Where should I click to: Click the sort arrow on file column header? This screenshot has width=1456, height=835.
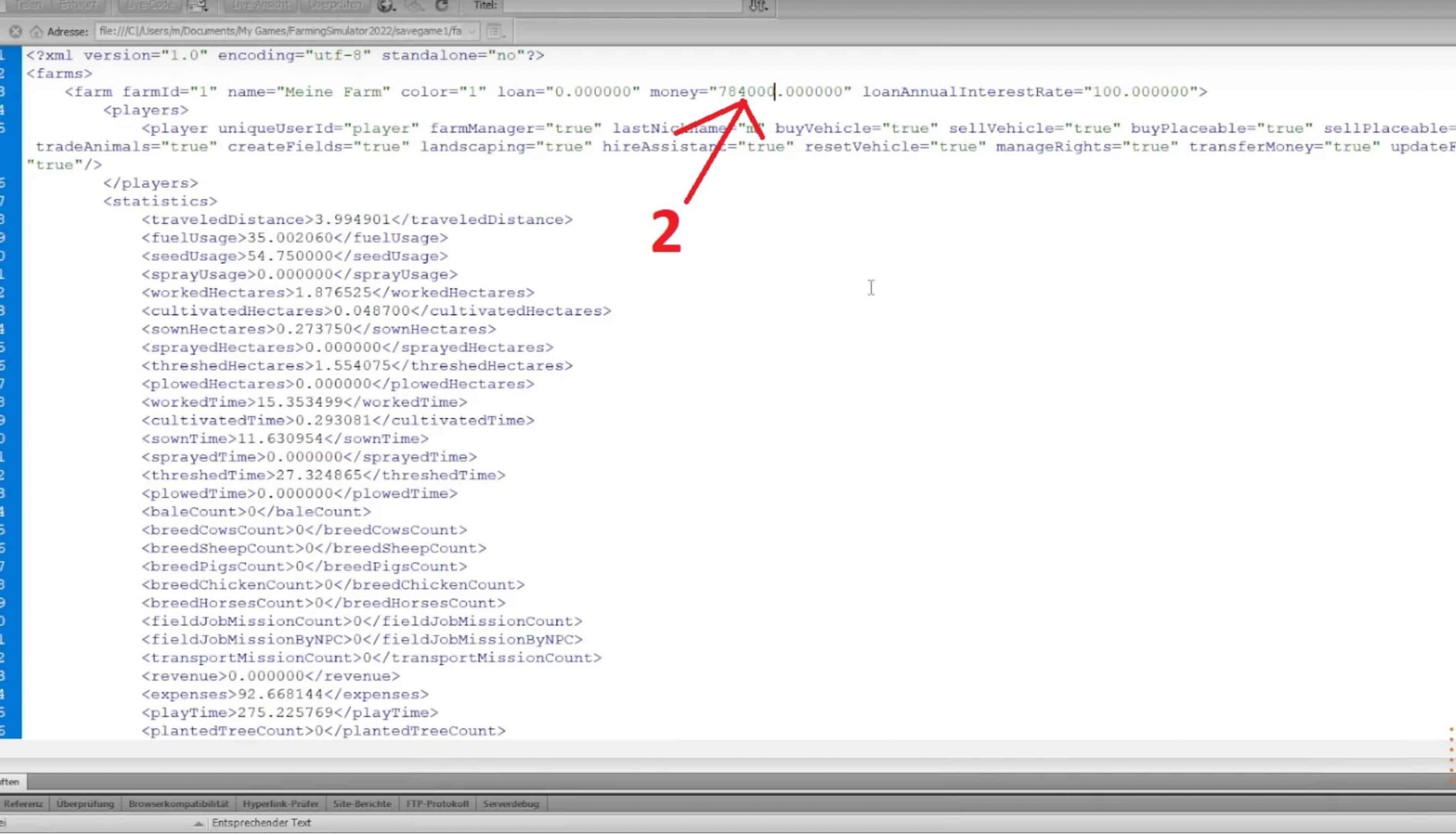[x=198, y=824]
